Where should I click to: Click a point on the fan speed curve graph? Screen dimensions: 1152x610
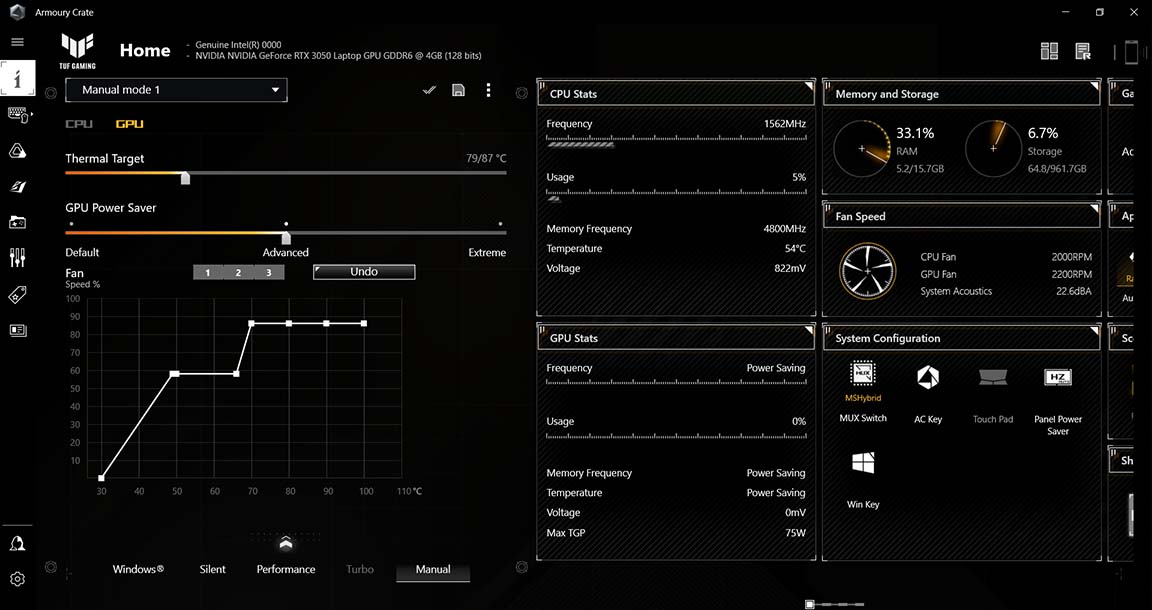252,322
